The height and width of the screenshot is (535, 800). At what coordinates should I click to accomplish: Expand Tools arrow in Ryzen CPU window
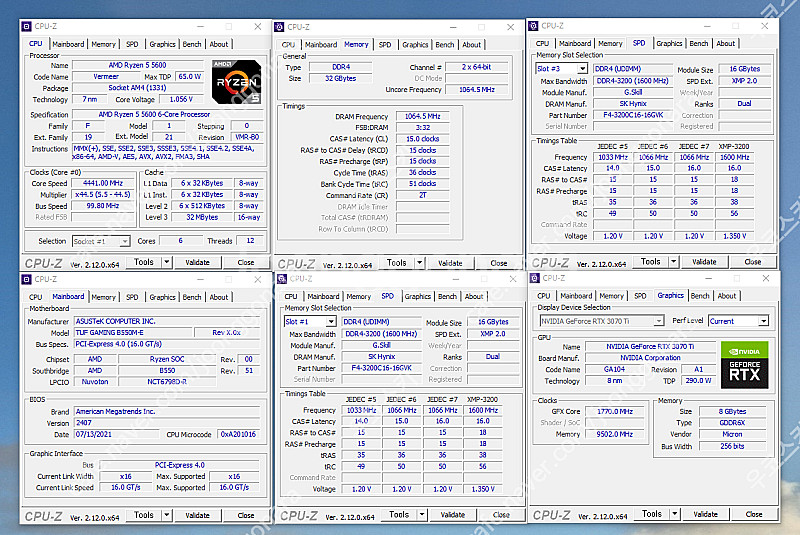coord(166,262)
